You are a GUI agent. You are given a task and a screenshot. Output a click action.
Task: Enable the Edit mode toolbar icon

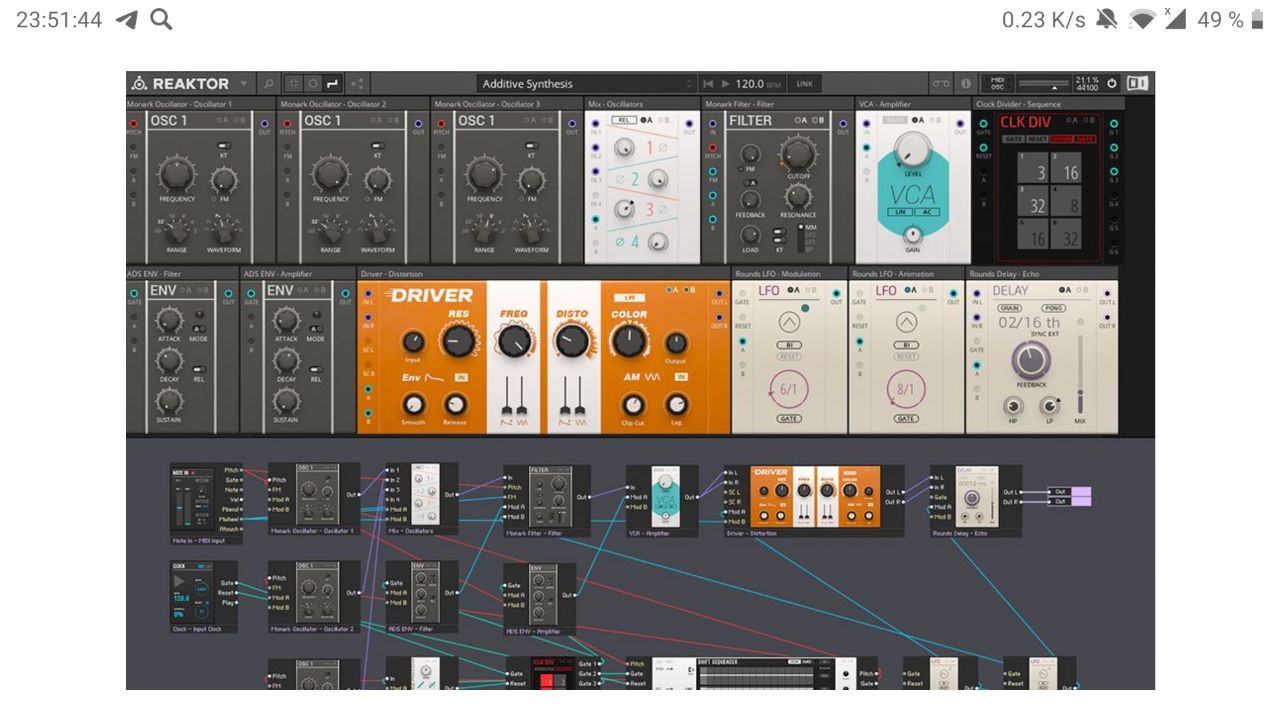click(333, 84)
